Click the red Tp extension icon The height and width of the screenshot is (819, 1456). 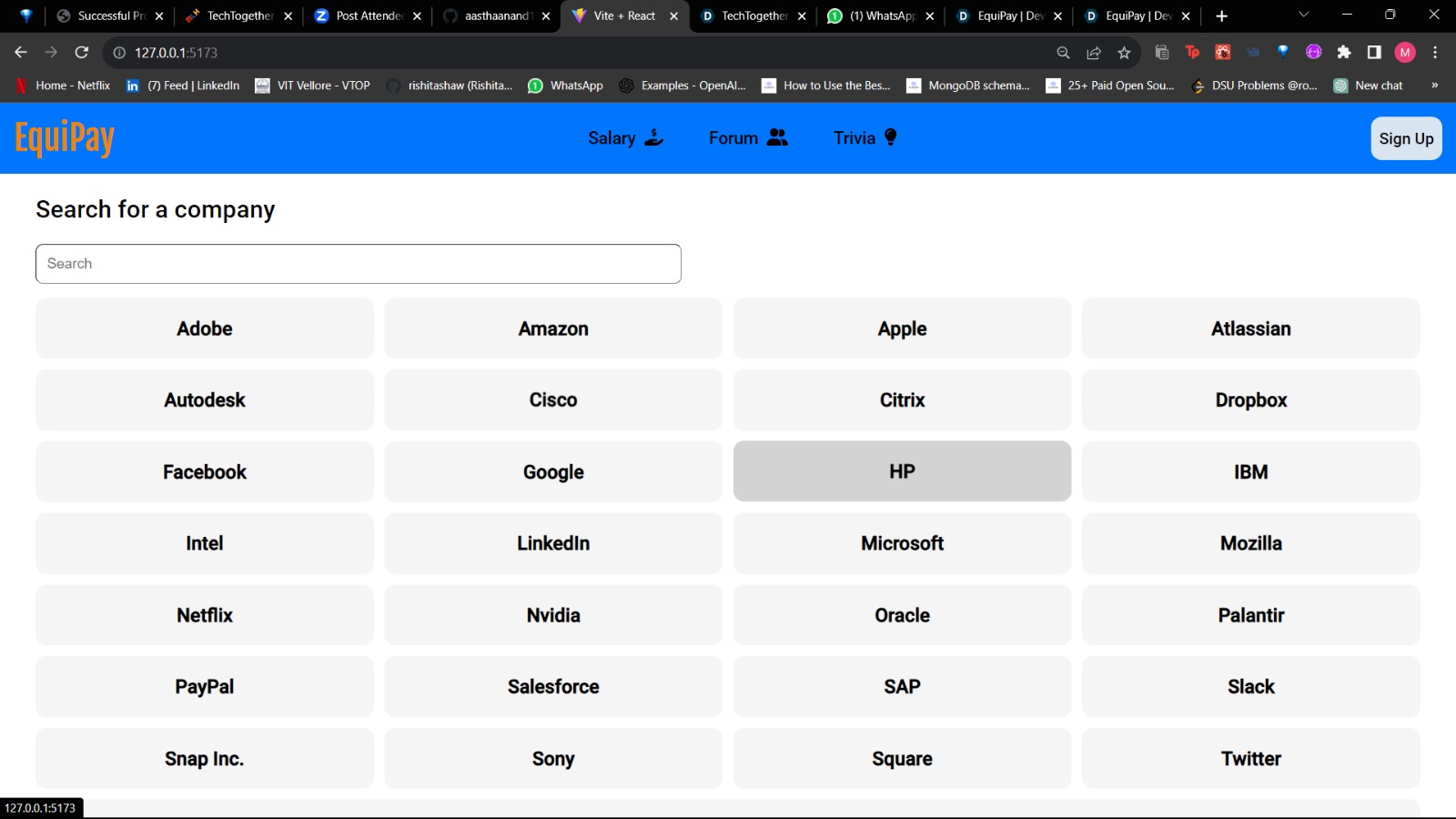[1192, 53]
